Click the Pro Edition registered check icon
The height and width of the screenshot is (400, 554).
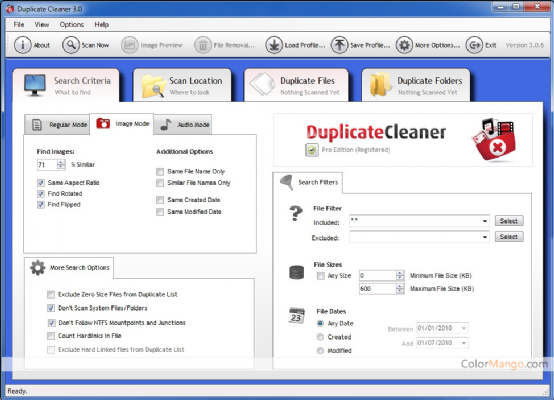pos(312,150)
